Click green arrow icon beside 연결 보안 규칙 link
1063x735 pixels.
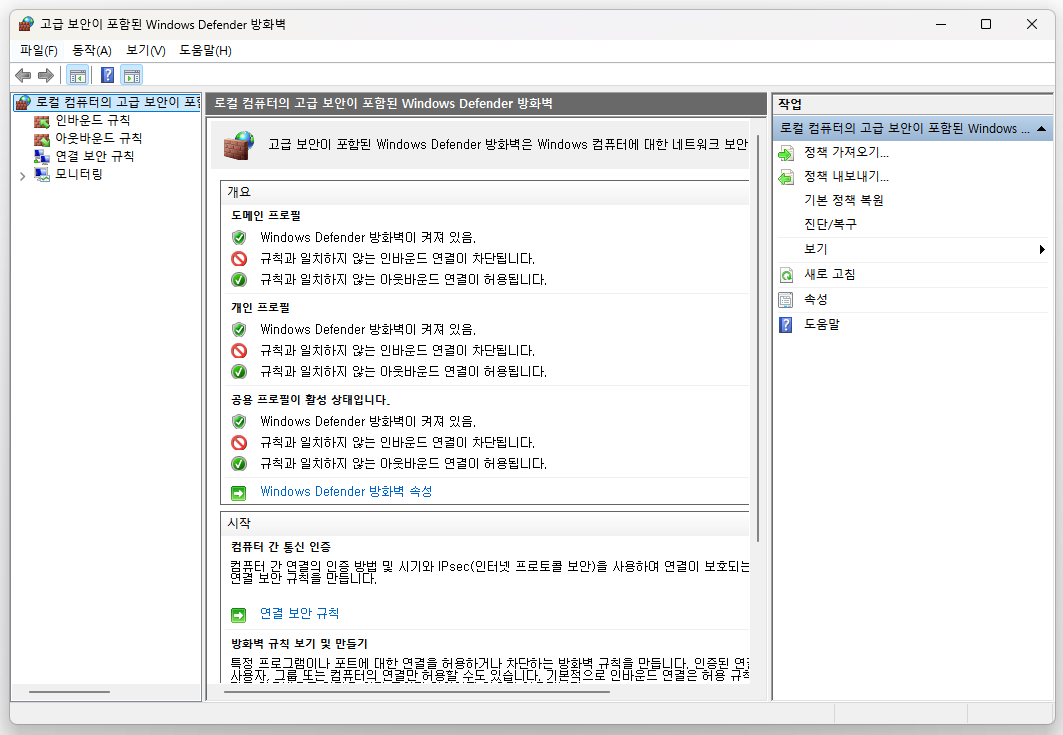coord(239,615)
